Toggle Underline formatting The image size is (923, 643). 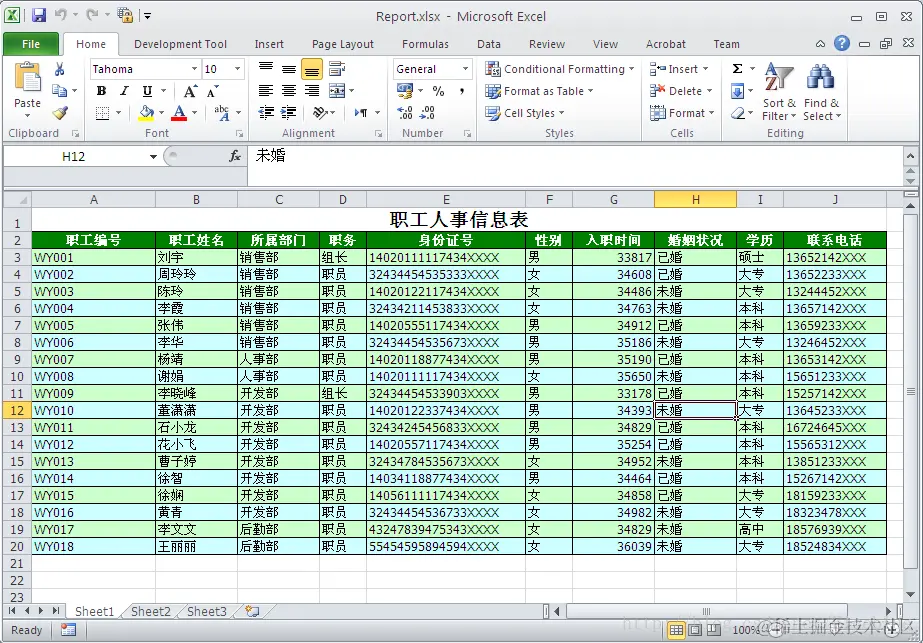[147, 91]
